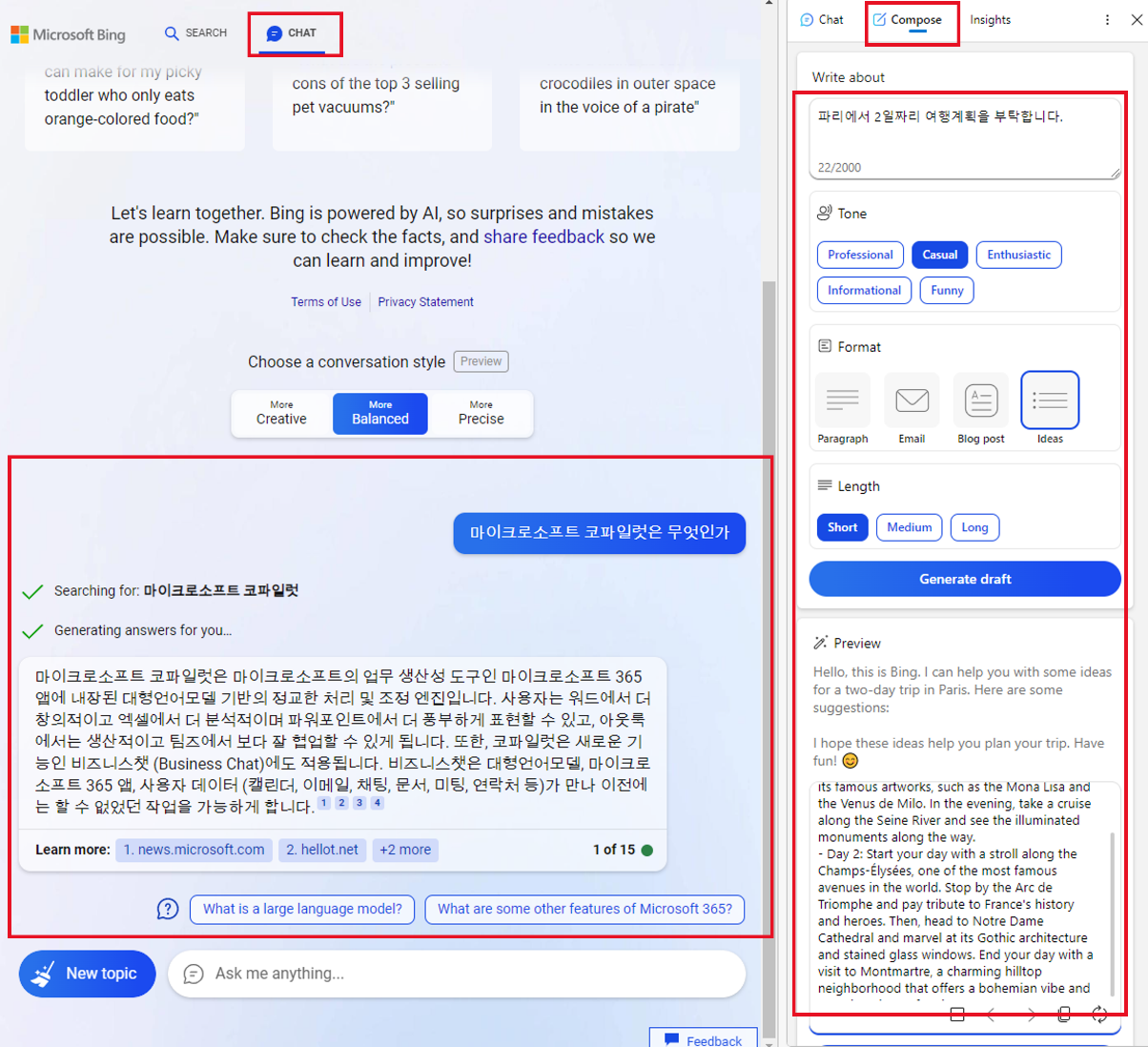Switch to the Insights tab

coord(990,20)
